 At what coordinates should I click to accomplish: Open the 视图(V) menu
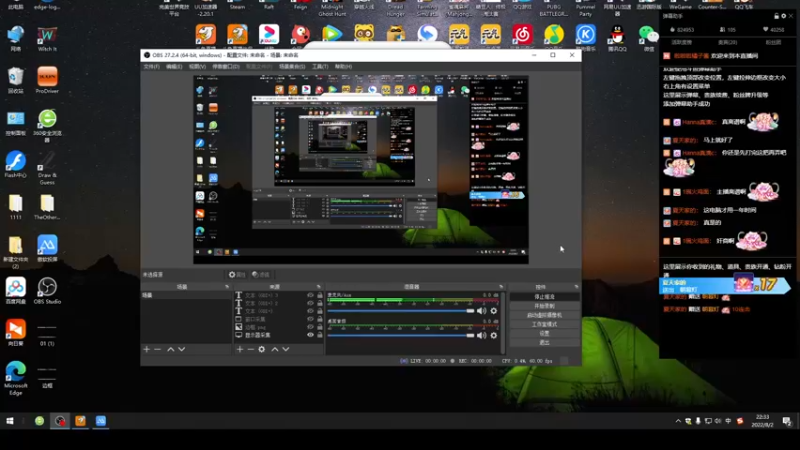click(197, 66)
